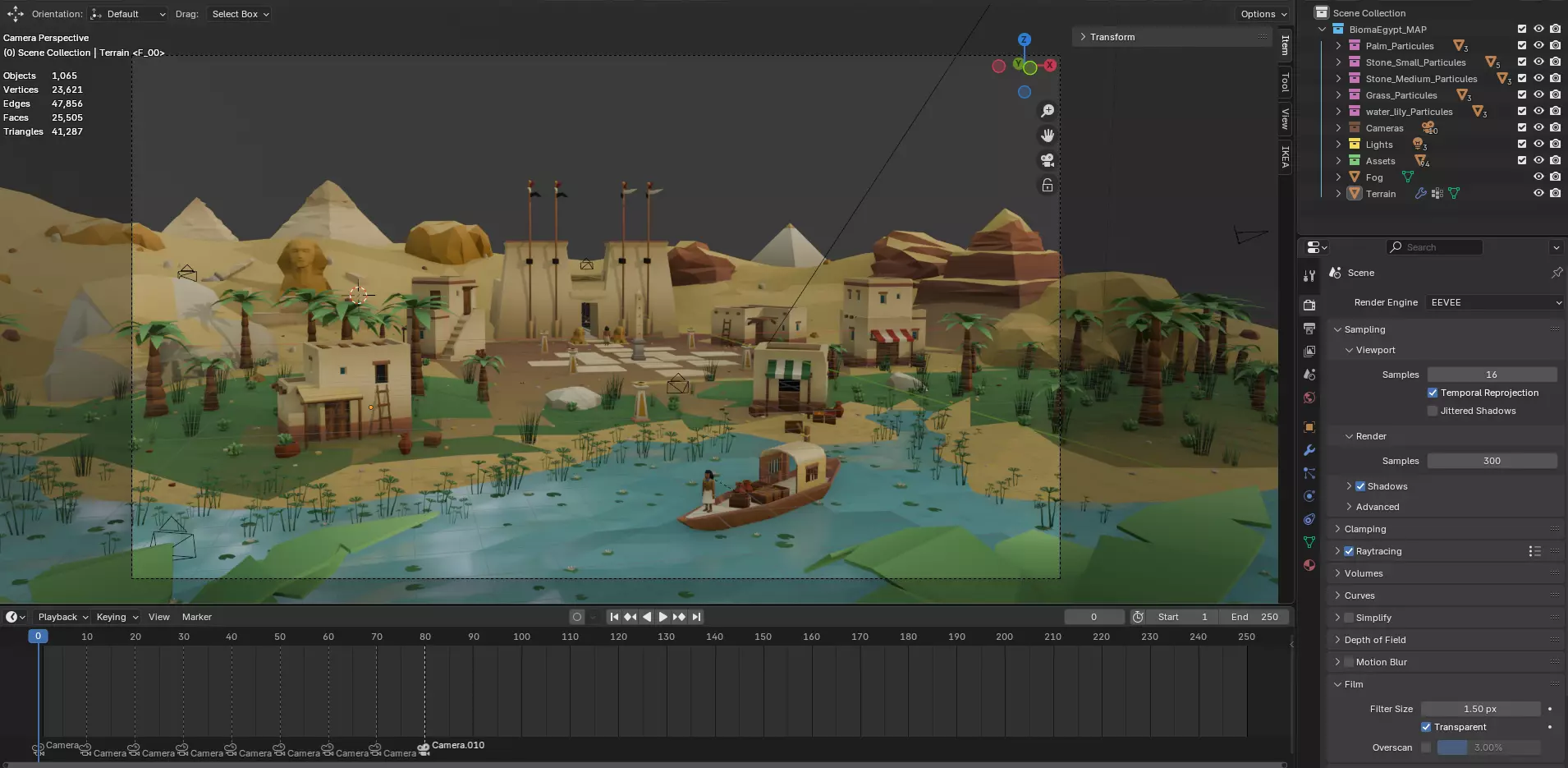
Task: Expand the Lights collection in outliner
Action: [x=1338, y=145]
